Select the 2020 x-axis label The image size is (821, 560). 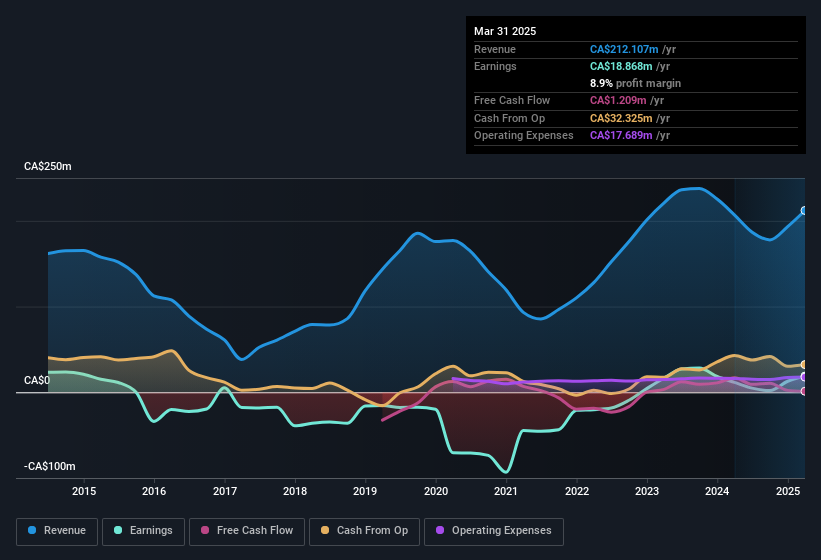(x=436, y=491)
